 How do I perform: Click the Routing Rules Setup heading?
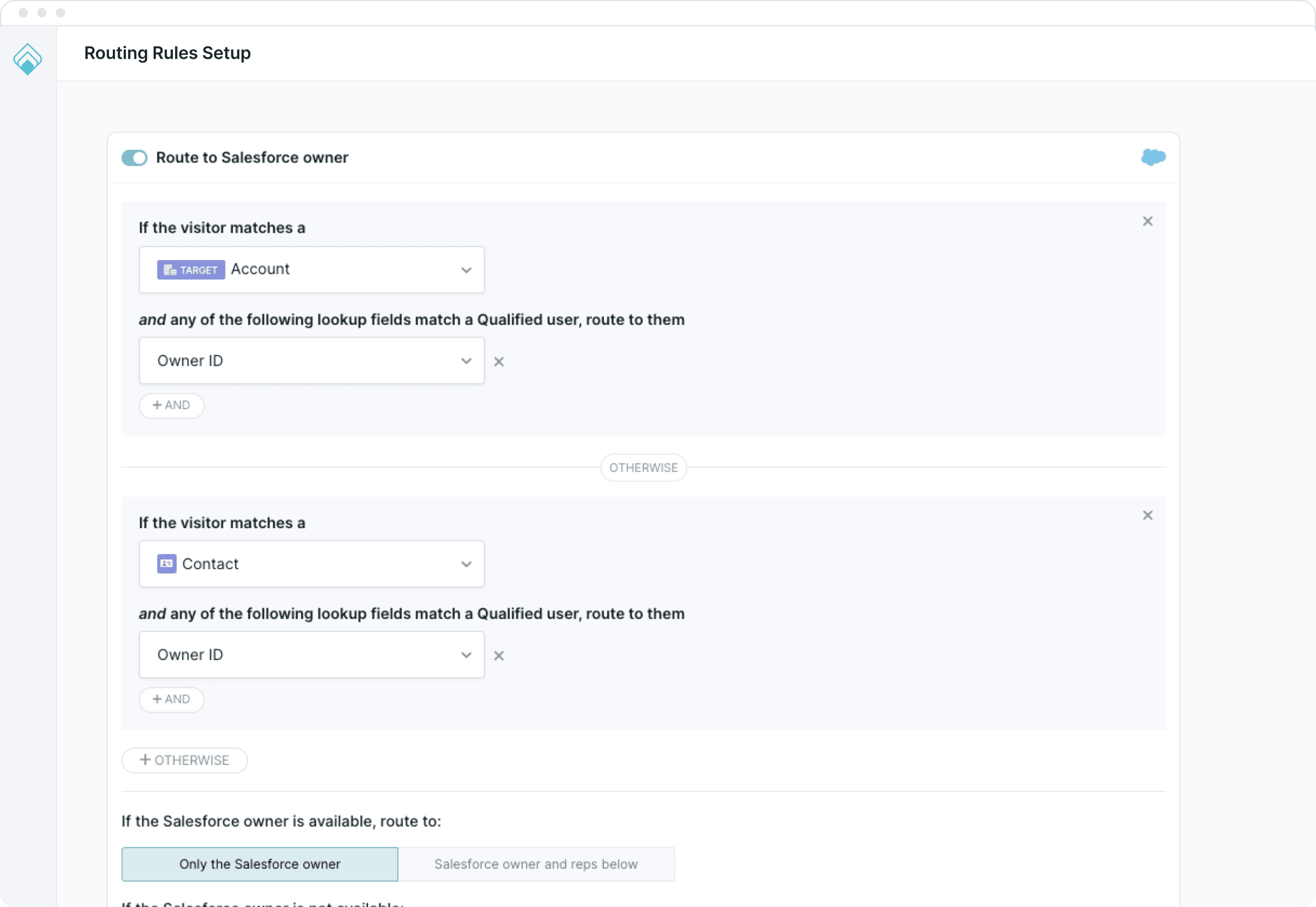168,53
